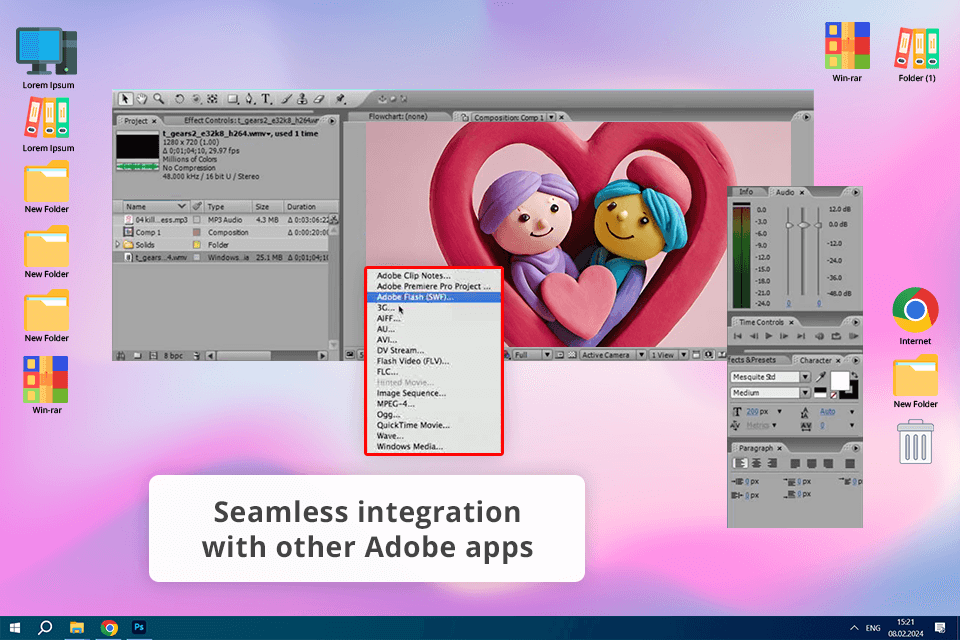960x640 pixels.
Task: Open 1 View layout dropdown
Action: [683, 355]
